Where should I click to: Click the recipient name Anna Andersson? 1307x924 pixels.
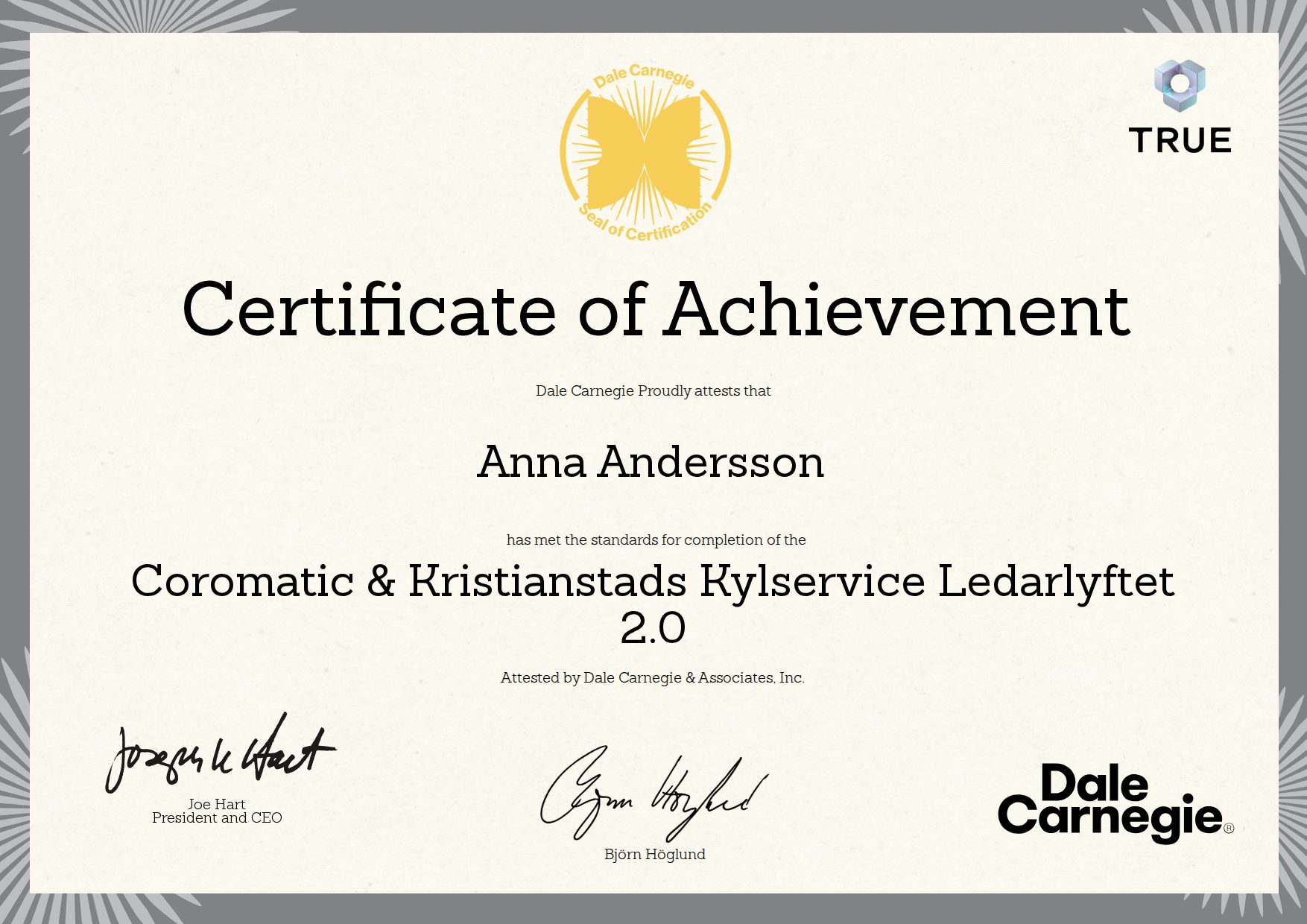point(651,461)
